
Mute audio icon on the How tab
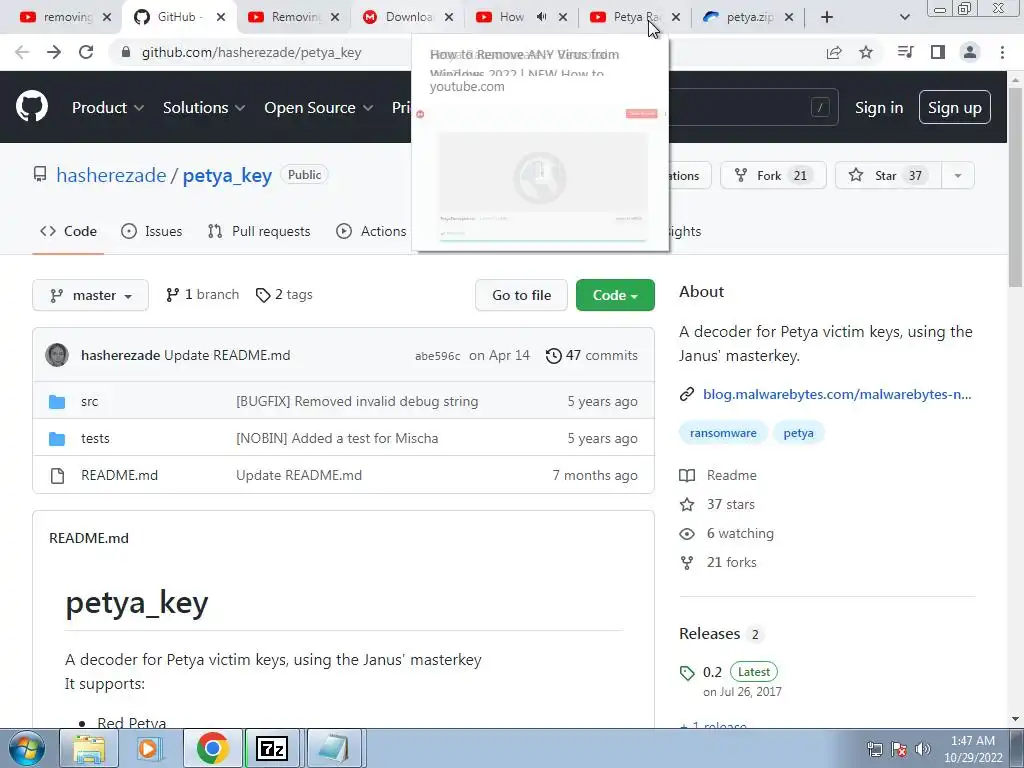[541, 17]
